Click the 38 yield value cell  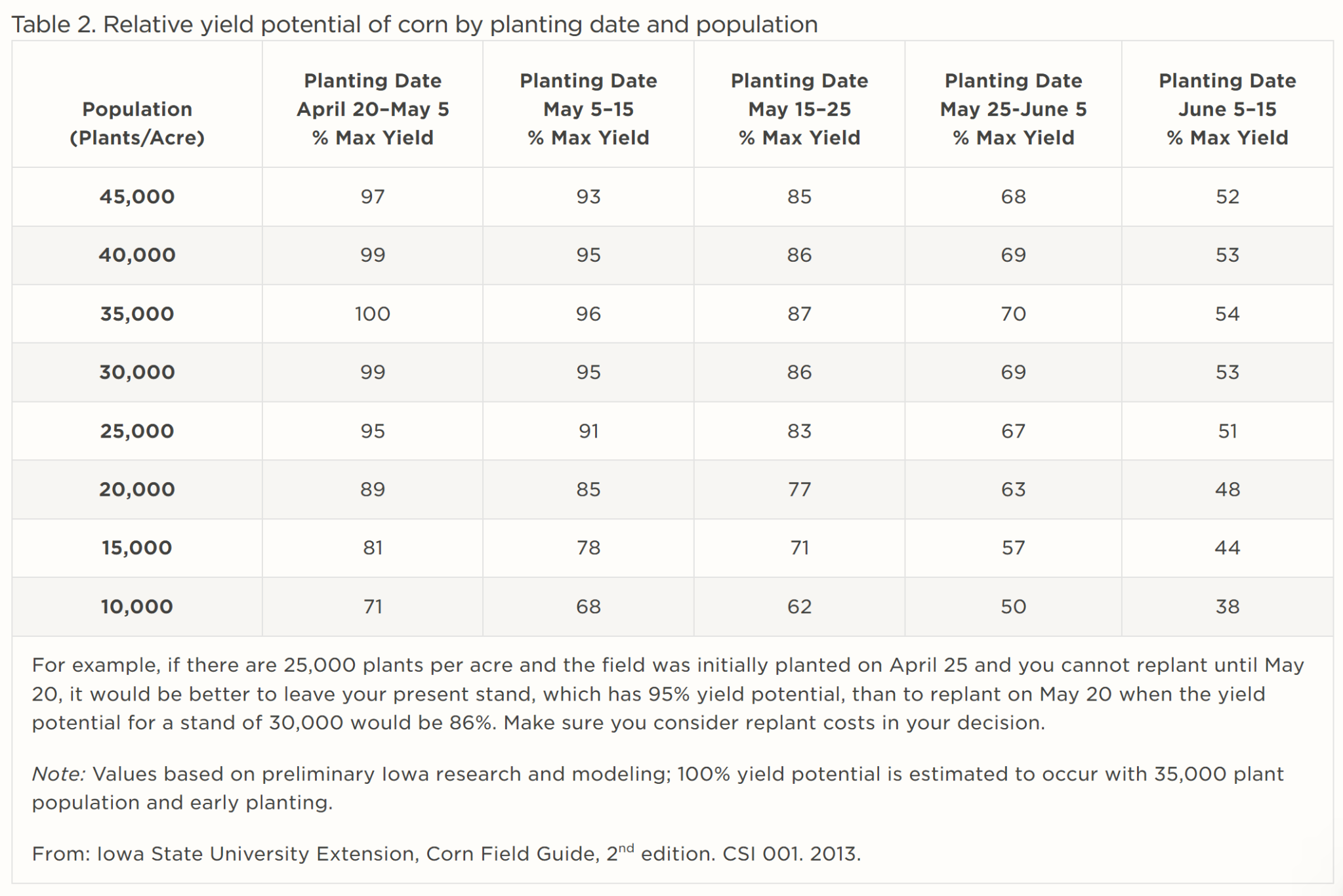(1227, 606)
